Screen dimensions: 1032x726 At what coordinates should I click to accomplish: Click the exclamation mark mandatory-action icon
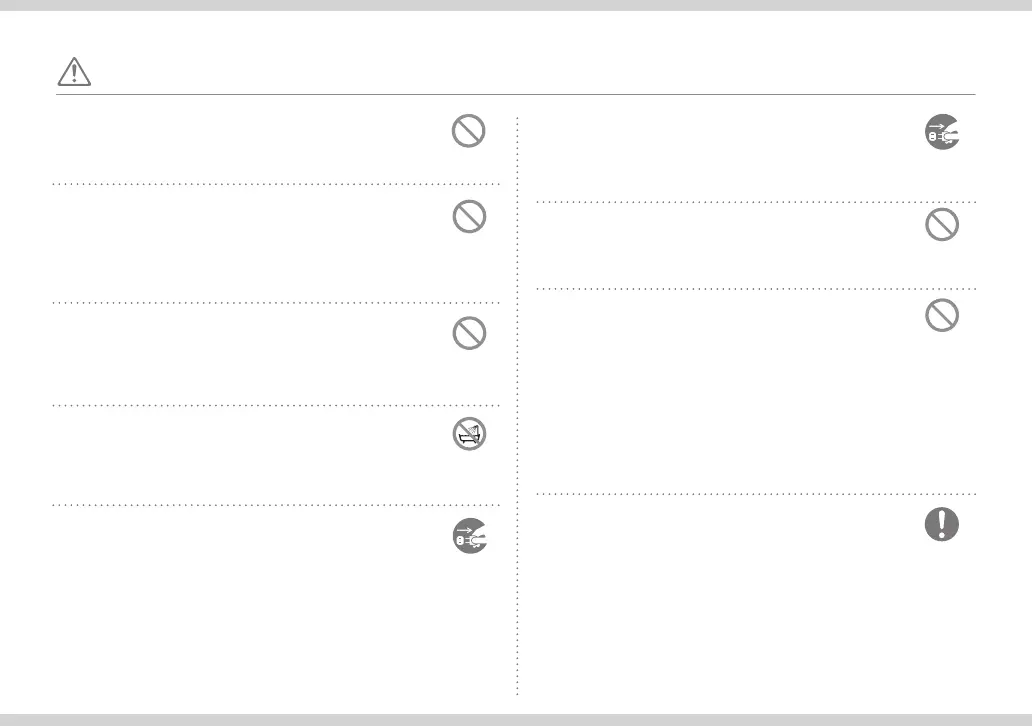click(941, 524)
